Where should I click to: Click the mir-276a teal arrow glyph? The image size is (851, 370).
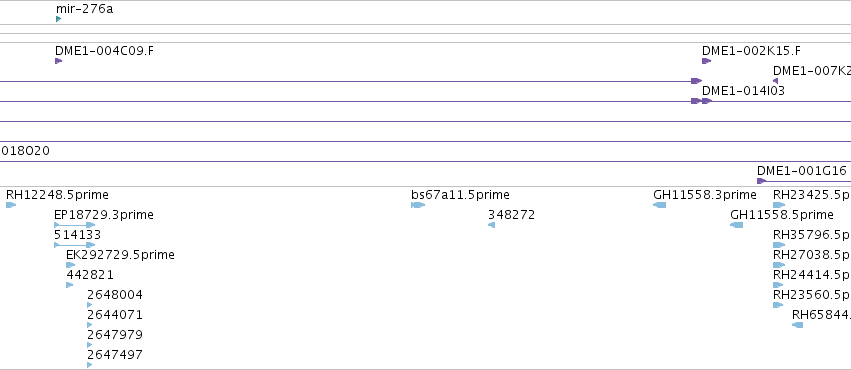tap(59, 19)
